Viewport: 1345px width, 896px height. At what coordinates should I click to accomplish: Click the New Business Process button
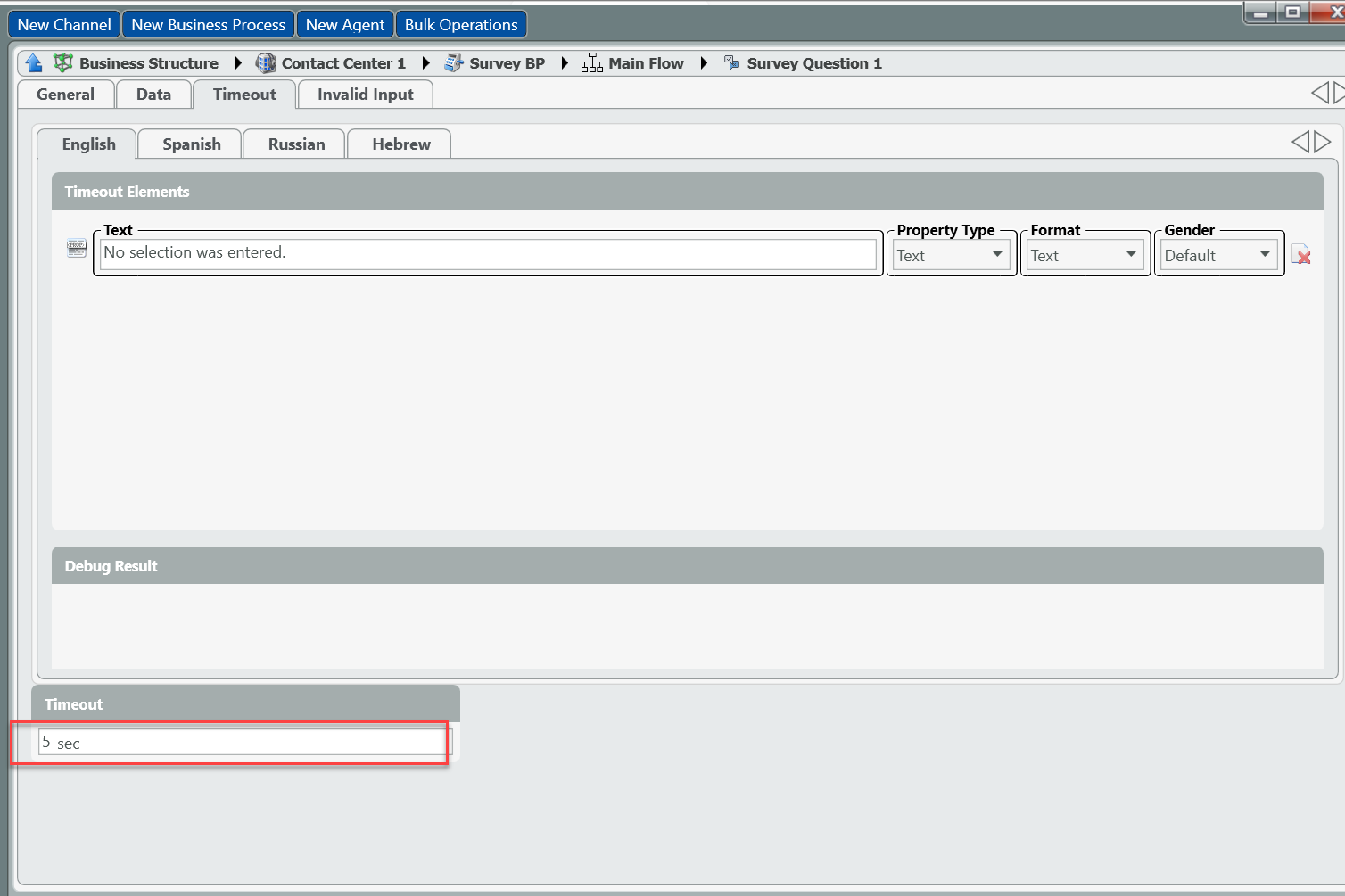click(208, 25)
